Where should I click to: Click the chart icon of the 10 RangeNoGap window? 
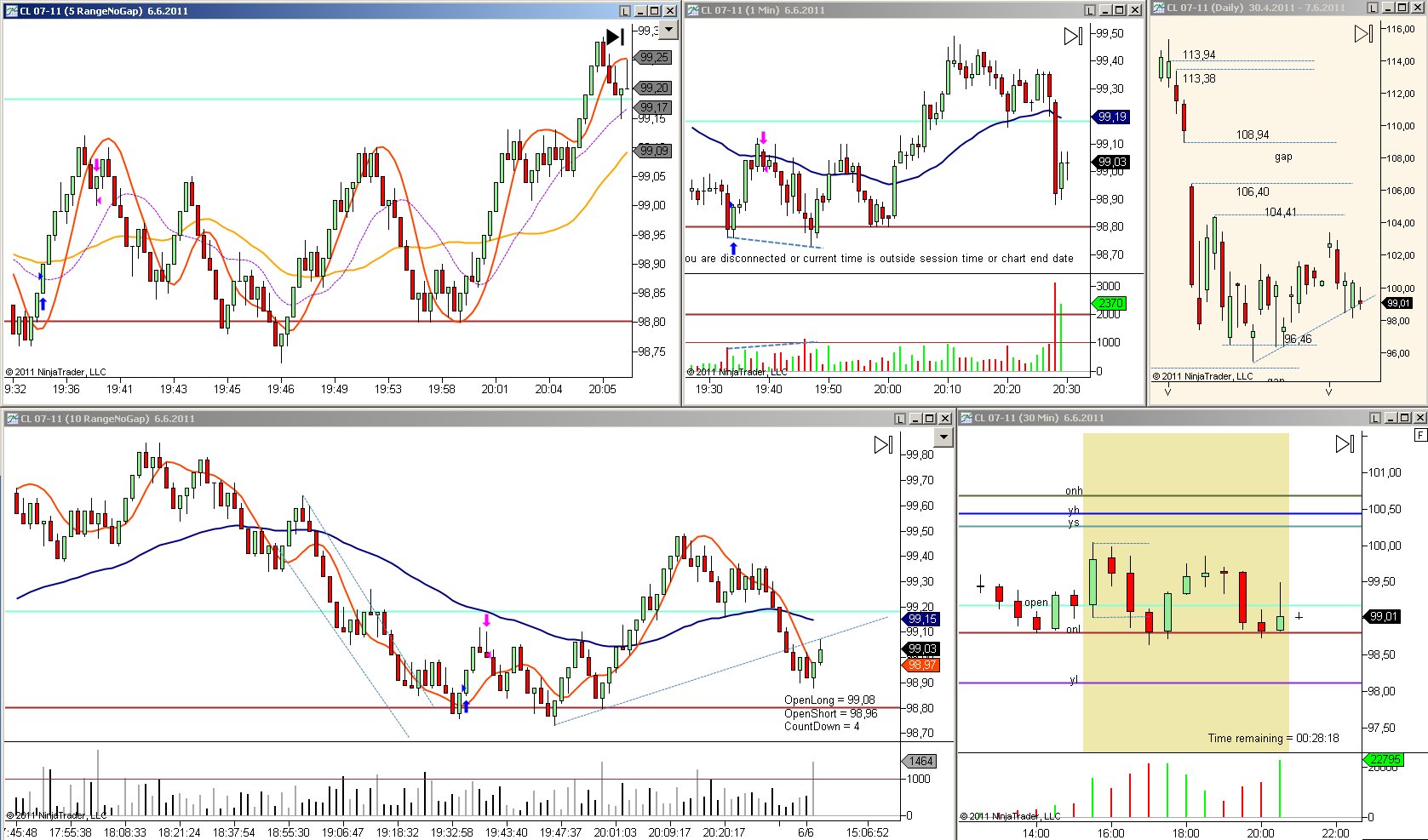[12, 418]
